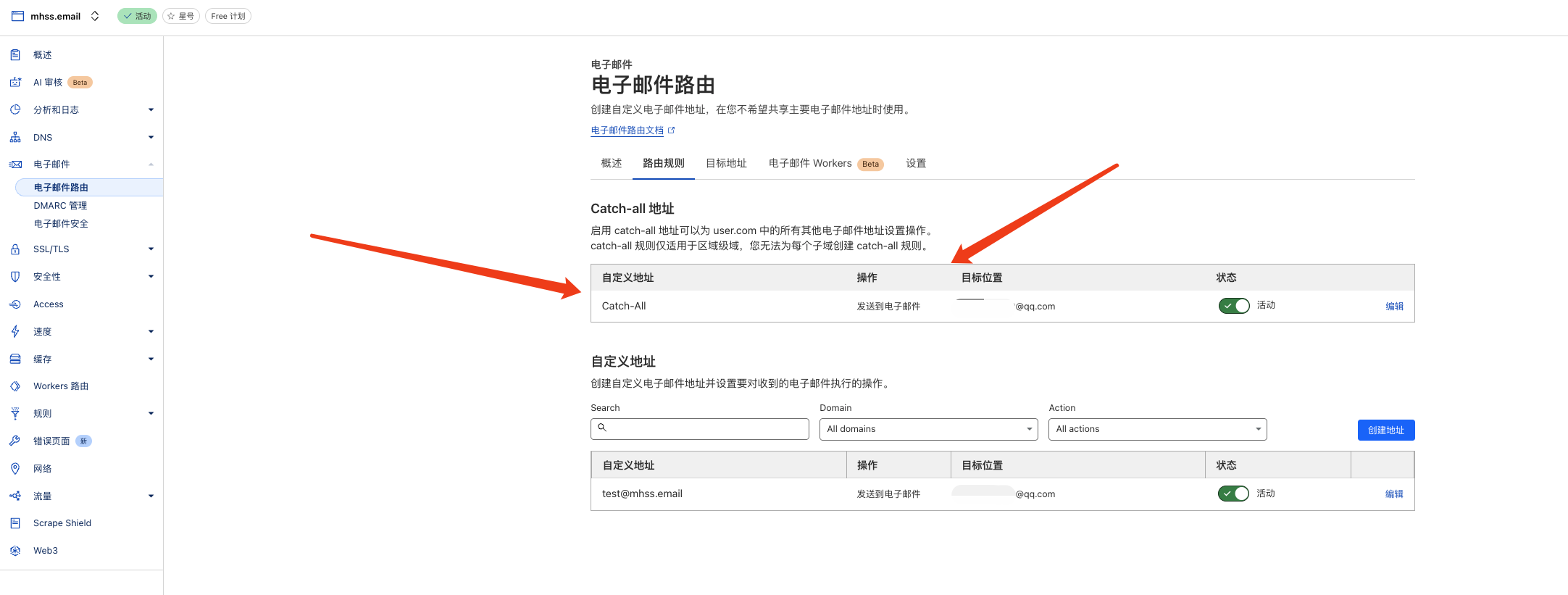This screenshot has width=1568, height=595.
Task: Click 编辑 for the Catch-All rule
Action: [1394, 307]
